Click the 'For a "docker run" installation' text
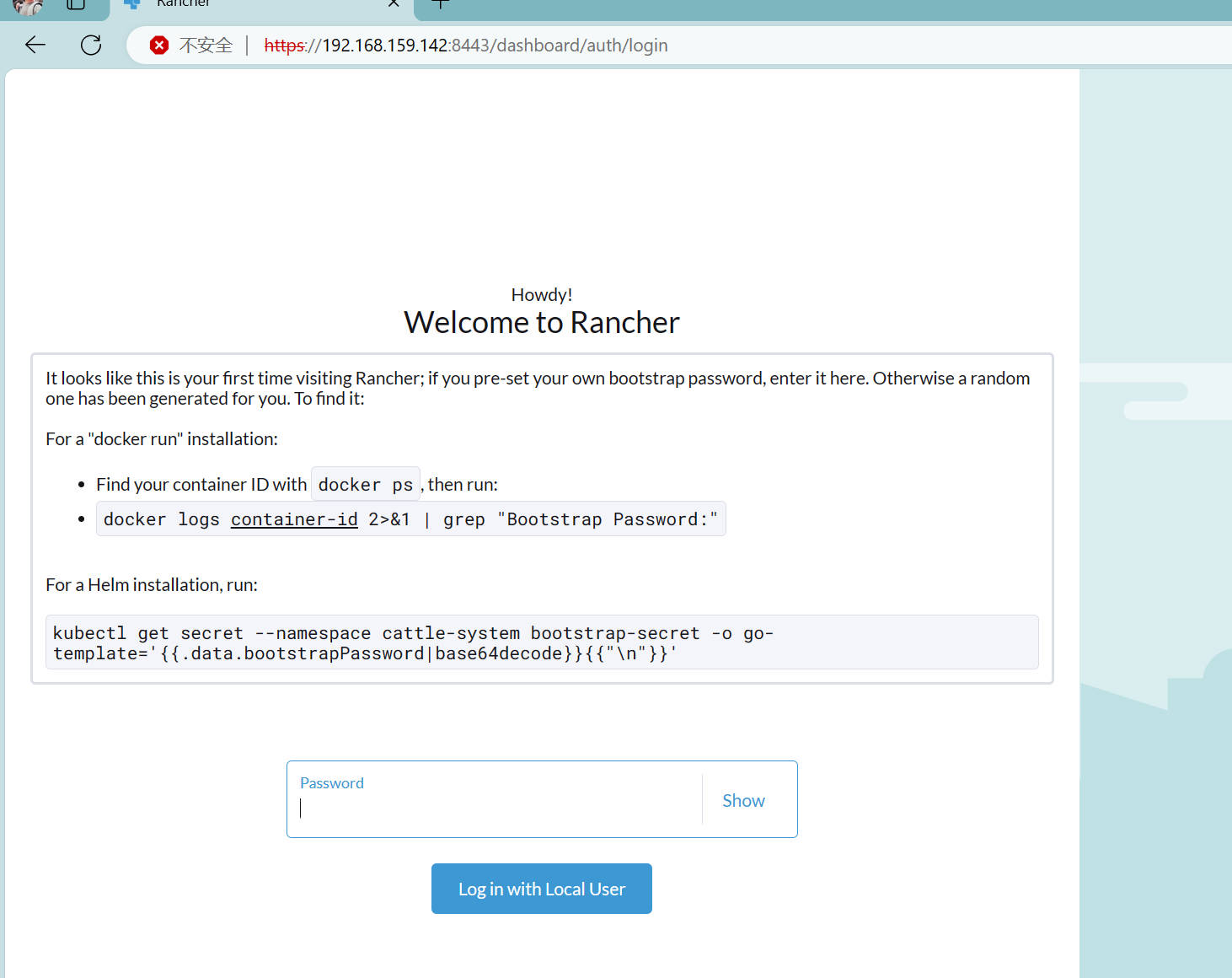This screenshot has width=1232, height=978. (x=162, y=439)
